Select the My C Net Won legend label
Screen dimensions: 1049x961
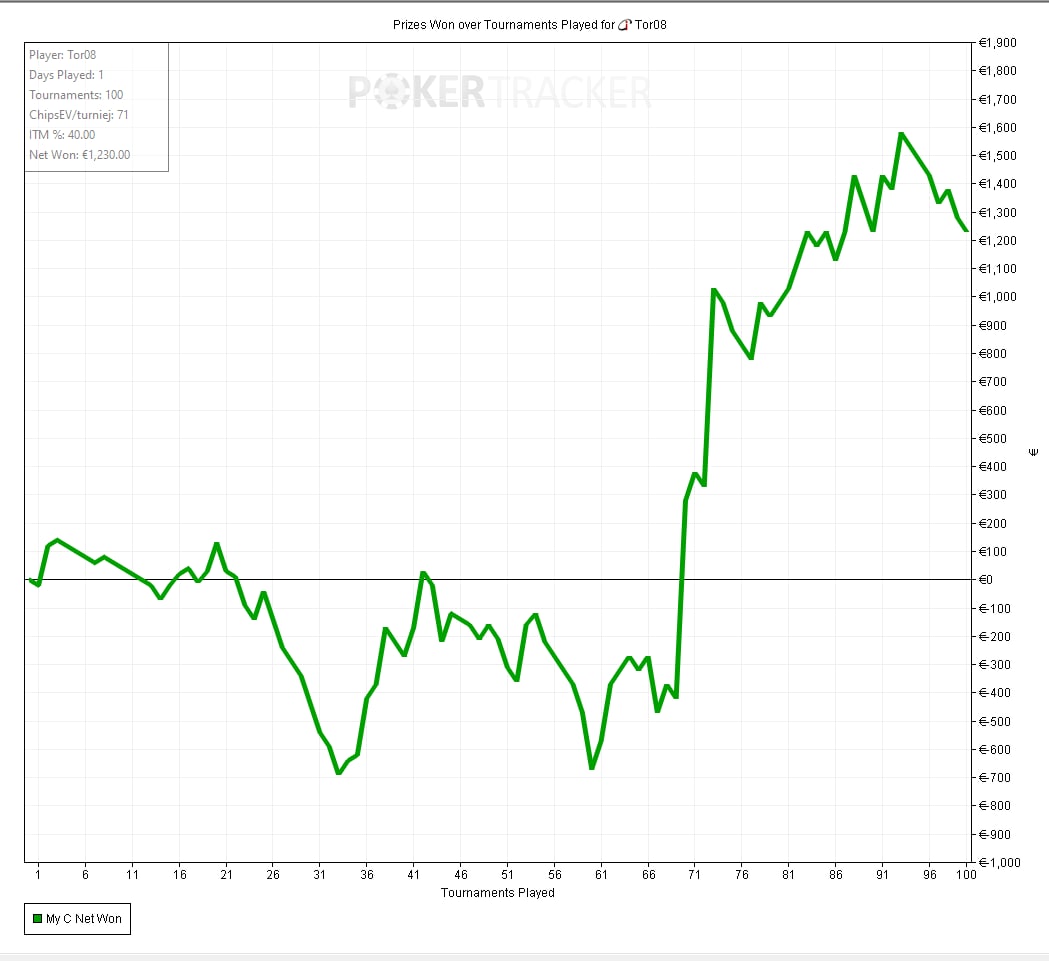pos(85,919)
